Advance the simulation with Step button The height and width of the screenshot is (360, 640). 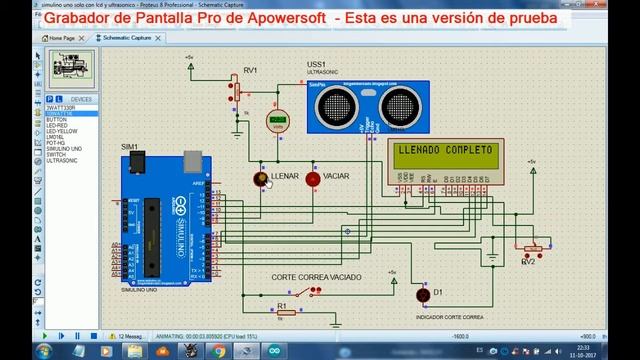[x=61, y=336]
